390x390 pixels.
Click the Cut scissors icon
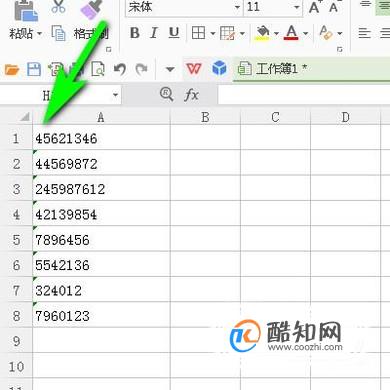coord(58,7)
